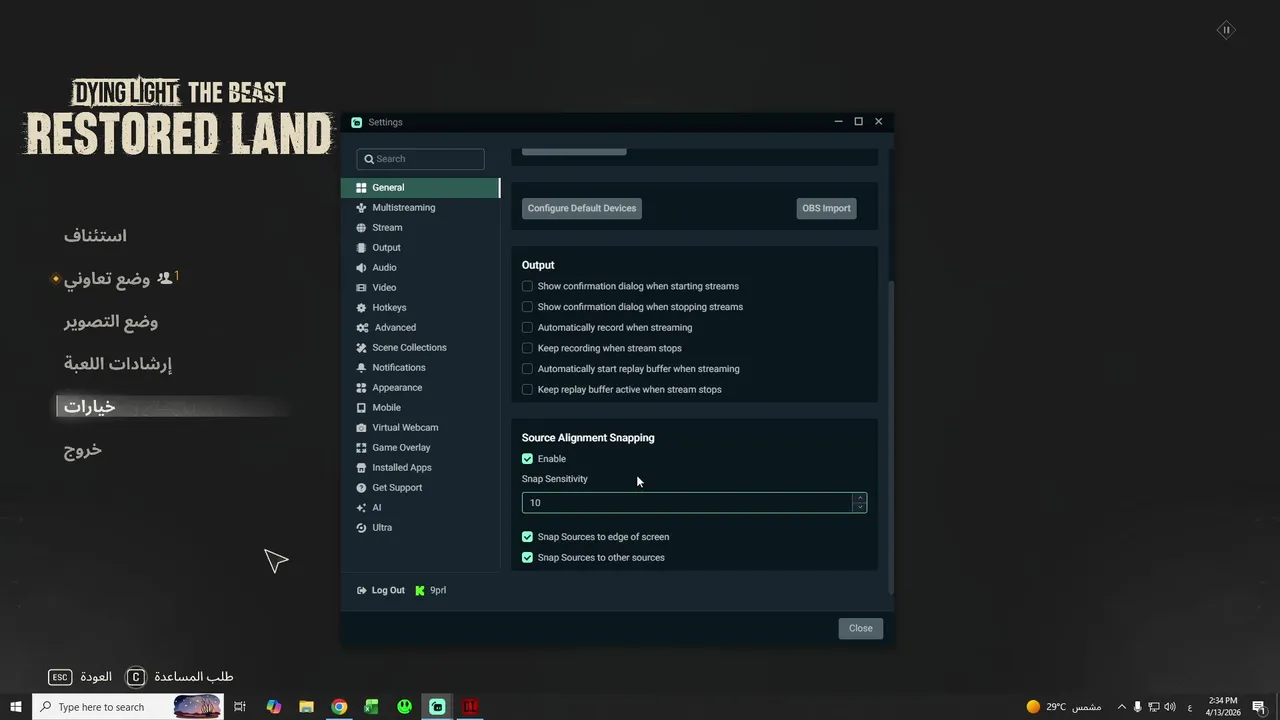Click Windows taskbar search box

[x=127, y=707]
